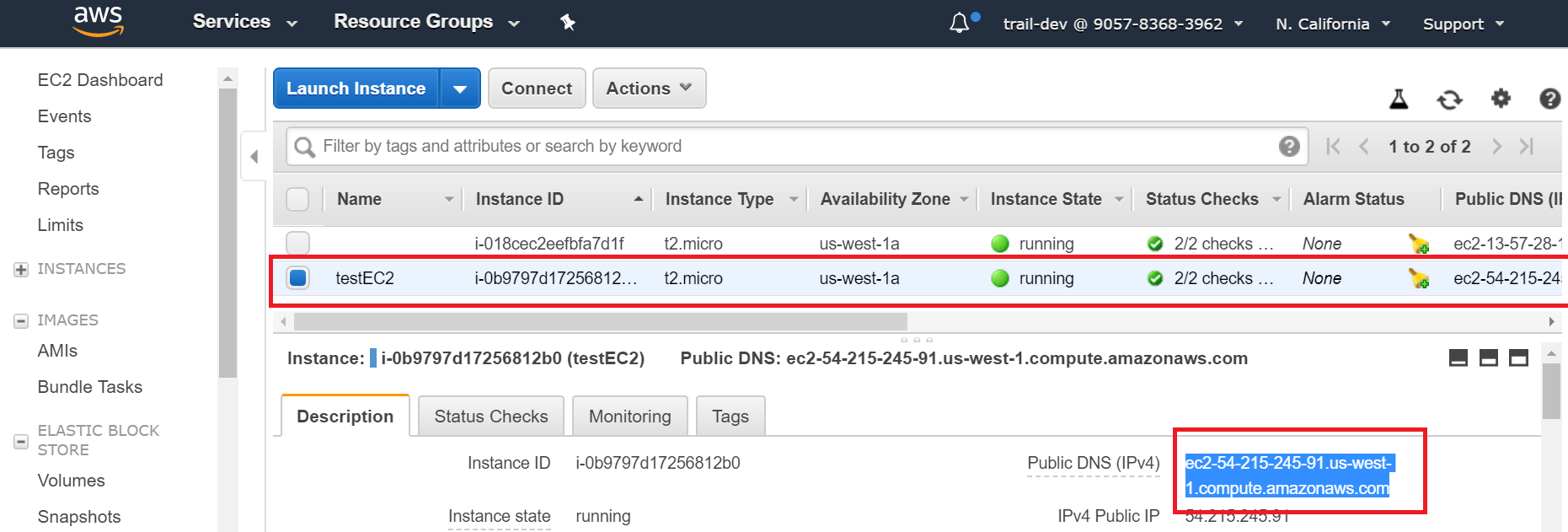
Task: Switch to the Status Checks tab
Action: coord(490,416)
